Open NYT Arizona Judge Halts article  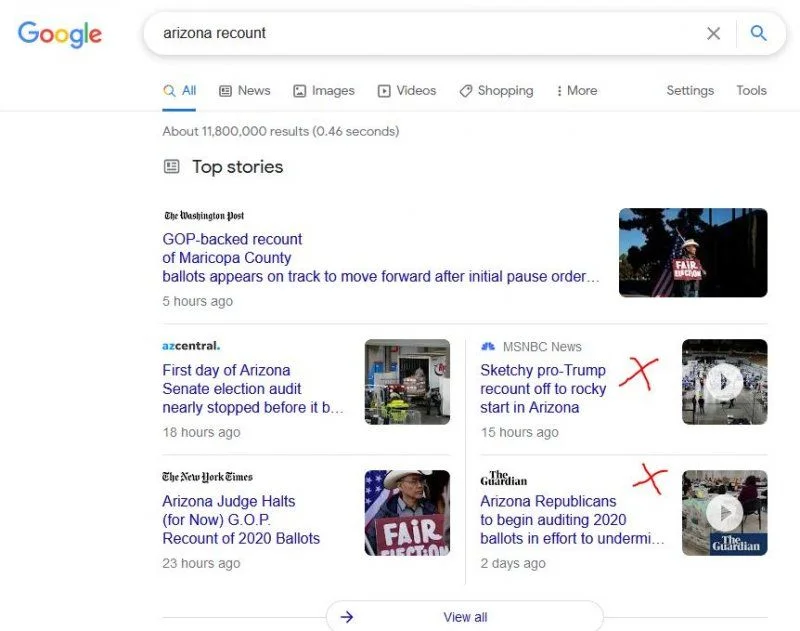point(241,520)
